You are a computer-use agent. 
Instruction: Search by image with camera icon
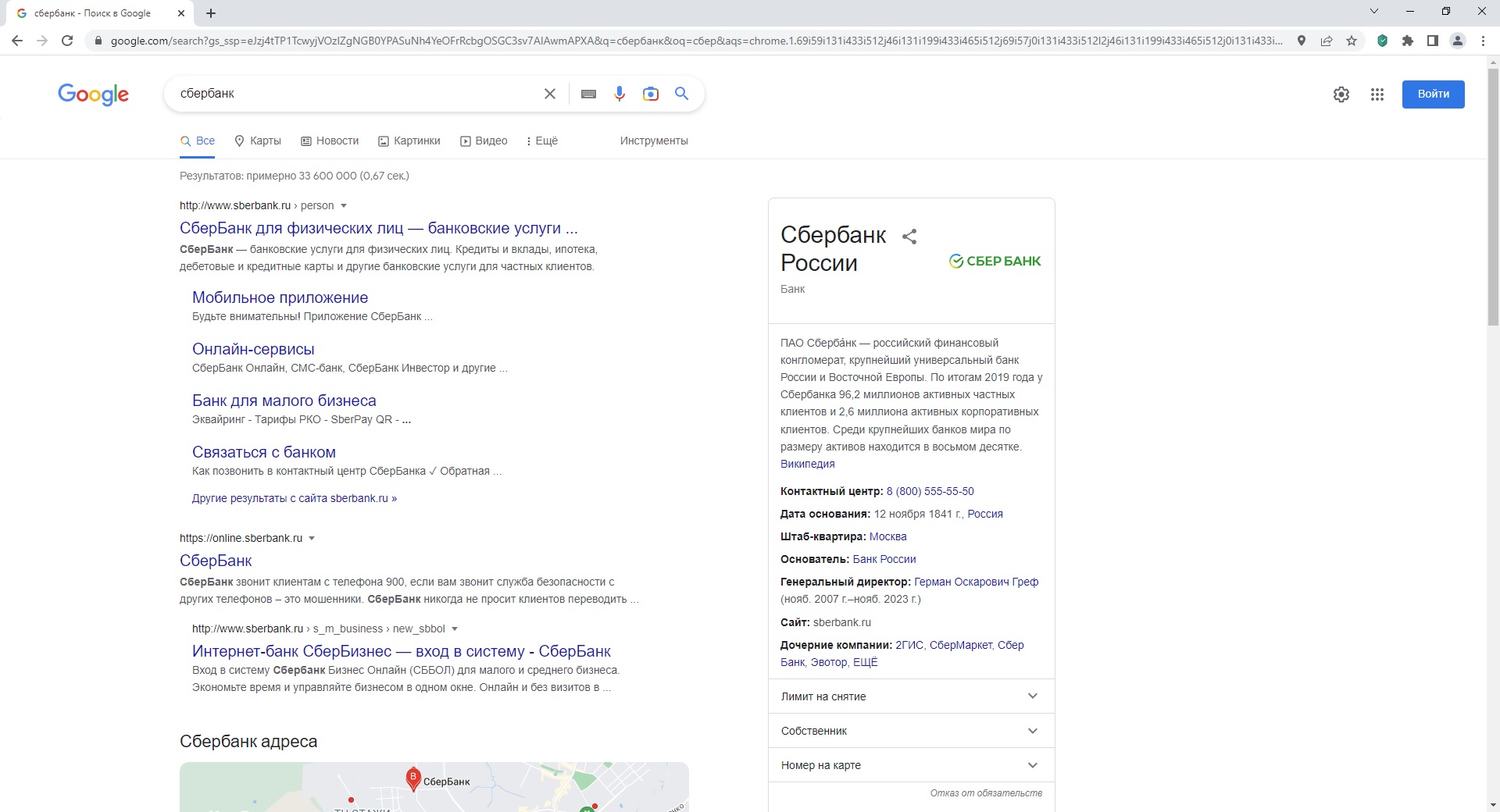[651, 94]
